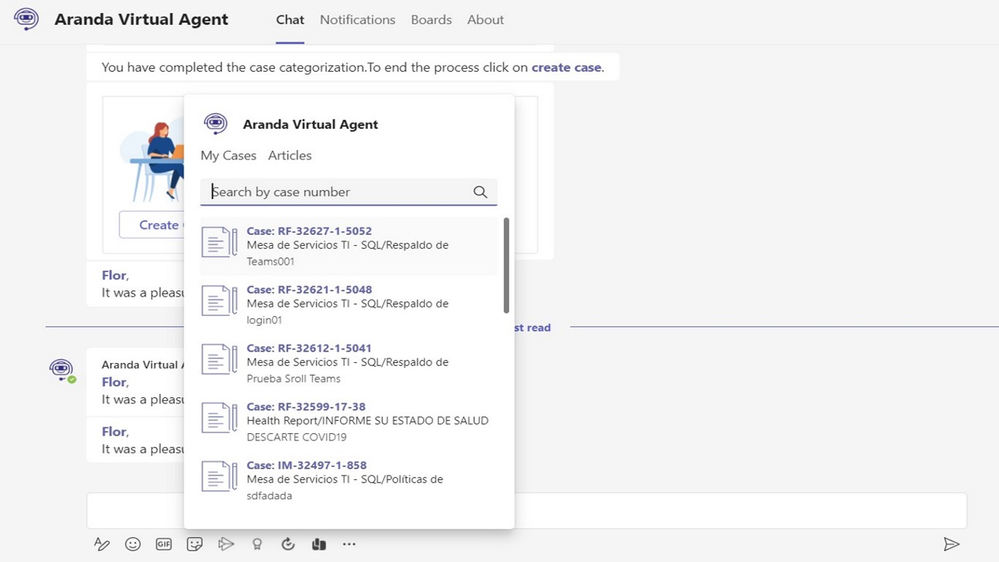The image size is (999, 562).
Task: Click the 'DESCARTE COVID19' text
Action: pyautogui.click(x=296, y=437)
